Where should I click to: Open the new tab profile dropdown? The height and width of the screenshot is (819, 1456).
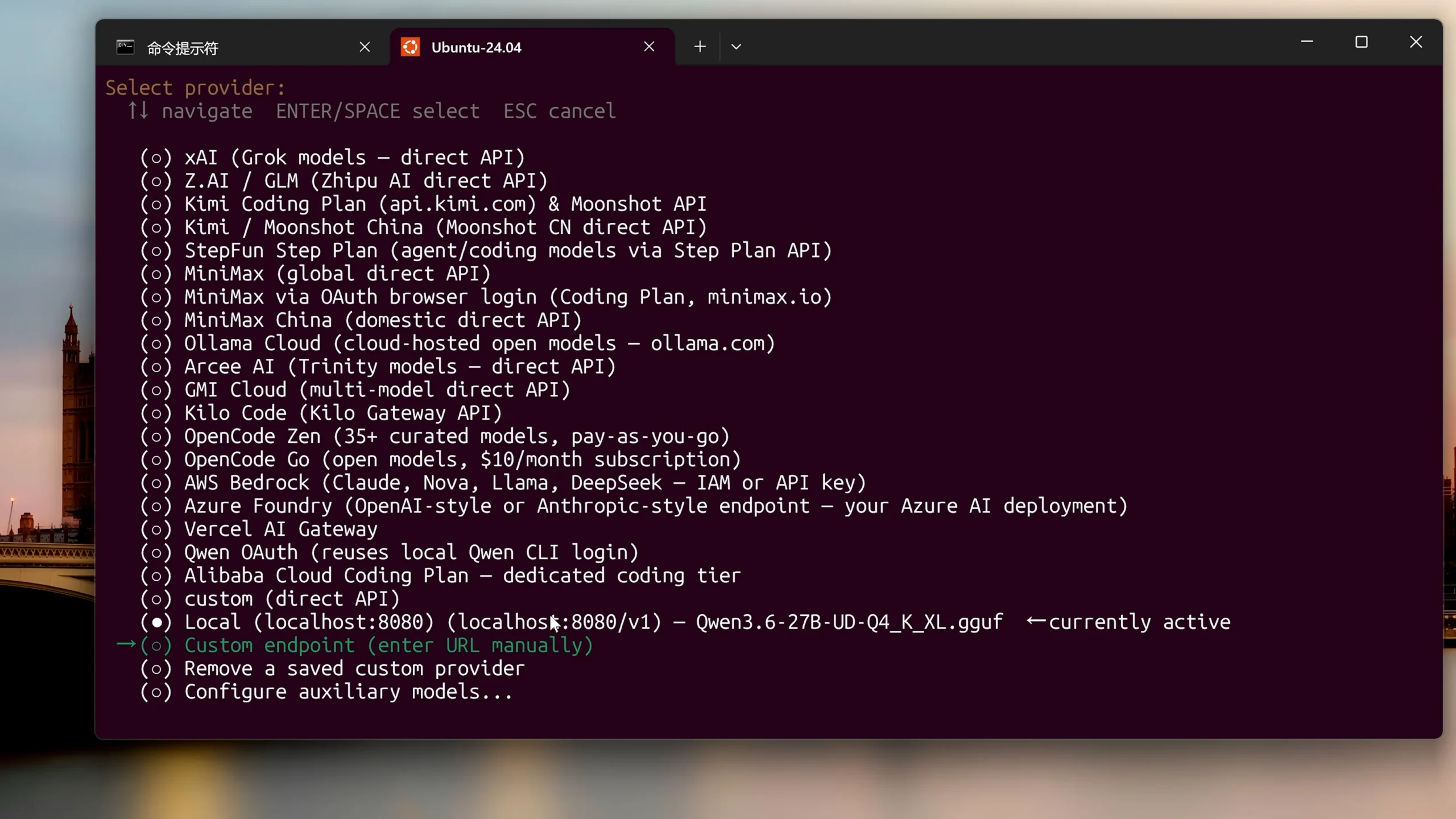coord(736,47)
